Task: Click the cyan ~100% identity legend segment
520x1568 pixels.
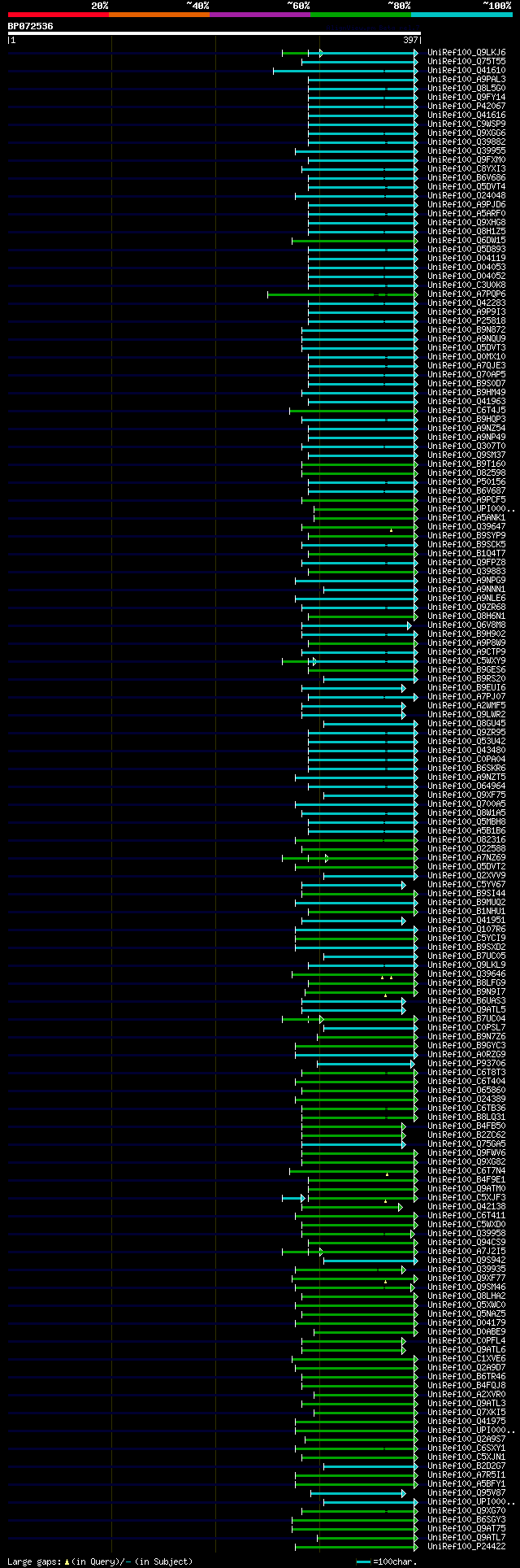Action: coord(461,15)
